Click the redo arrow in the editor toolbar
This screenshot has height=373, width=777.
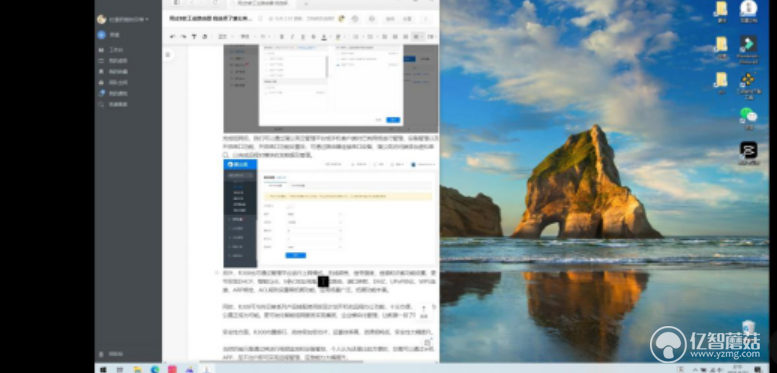click(183, 37)
